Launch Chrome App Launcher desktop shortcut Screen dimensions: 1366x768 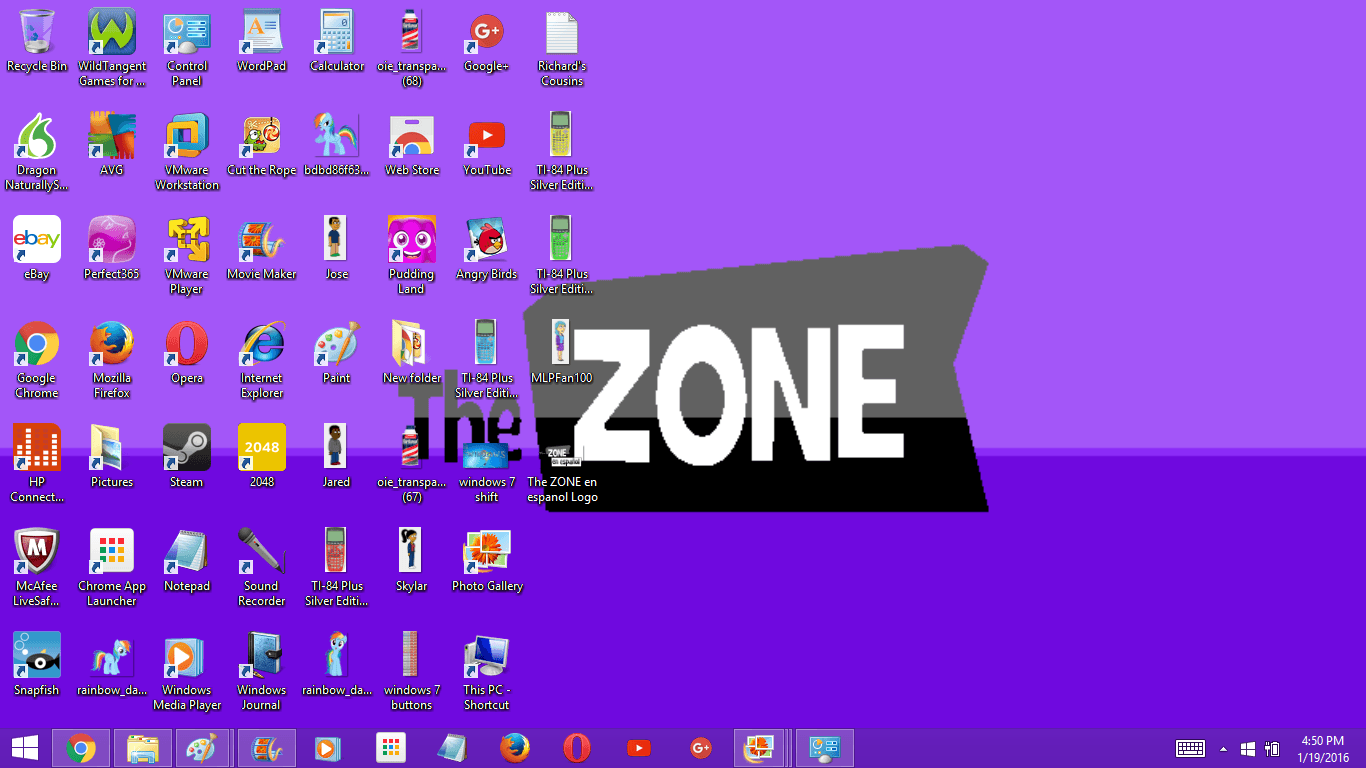coord(112,569)
